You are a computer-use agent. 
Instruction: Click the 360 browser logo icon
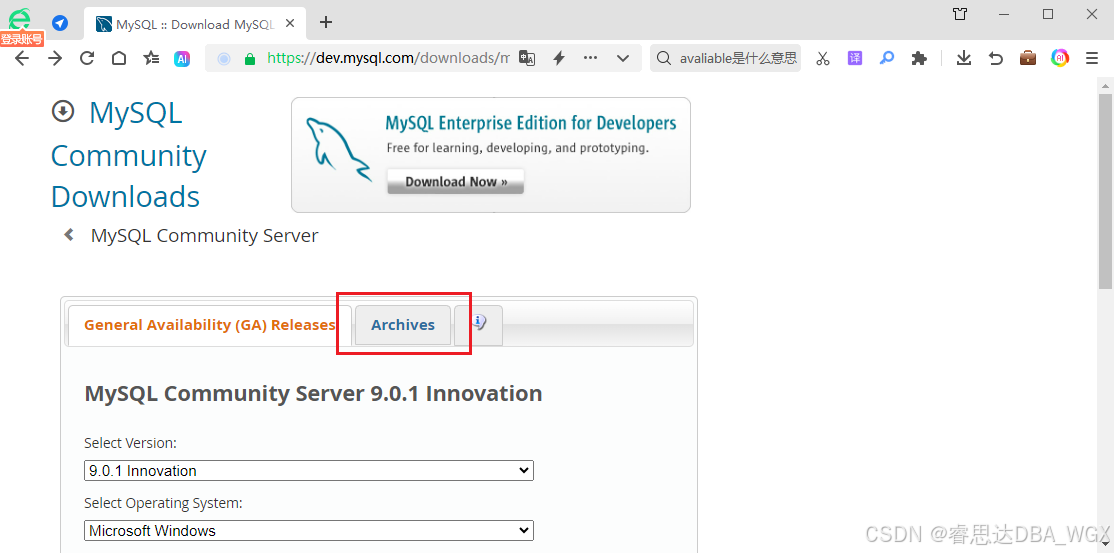tap(20, 19)
